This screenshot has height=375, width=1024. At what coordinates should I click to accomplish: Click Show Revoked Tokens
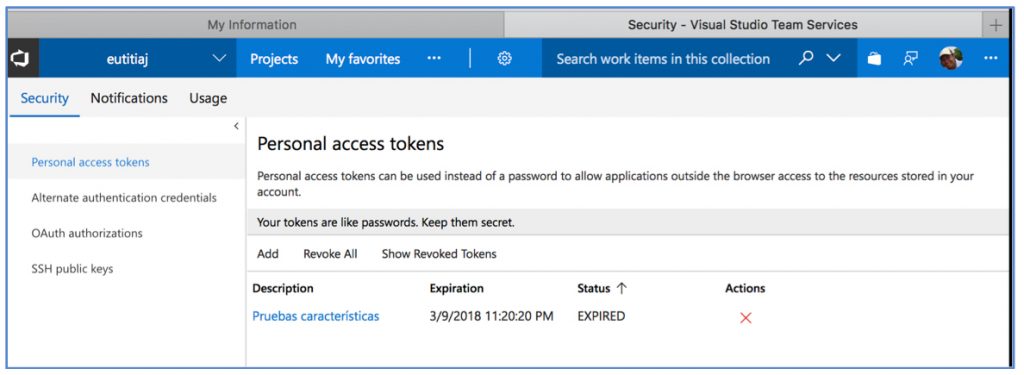click(440, 254)
